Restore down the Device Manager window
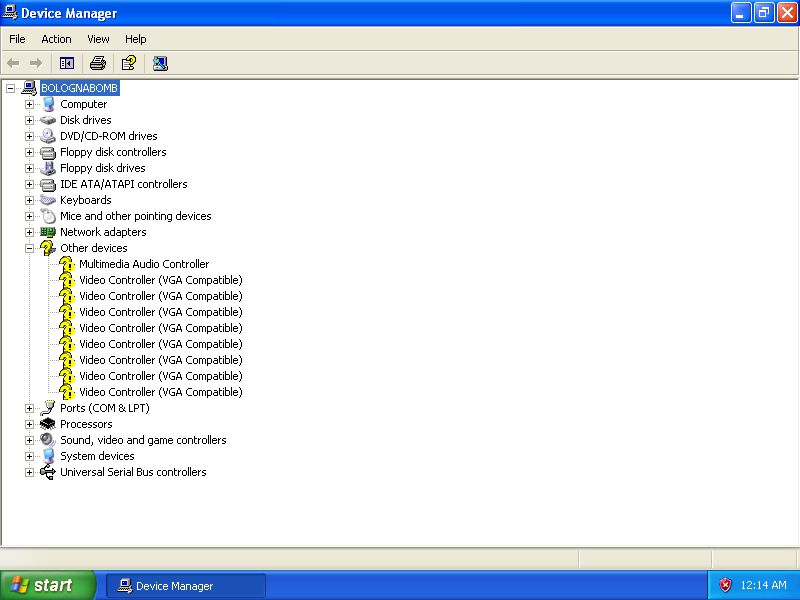Screen dimensions: 800x600 coord(764,13)
